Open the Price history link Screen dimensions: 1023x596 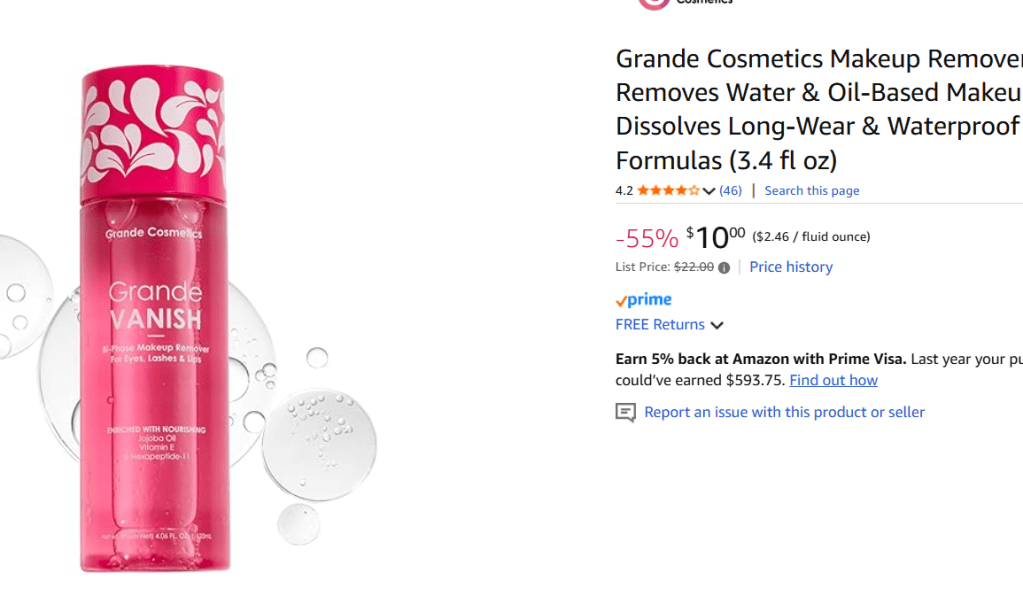790,267
